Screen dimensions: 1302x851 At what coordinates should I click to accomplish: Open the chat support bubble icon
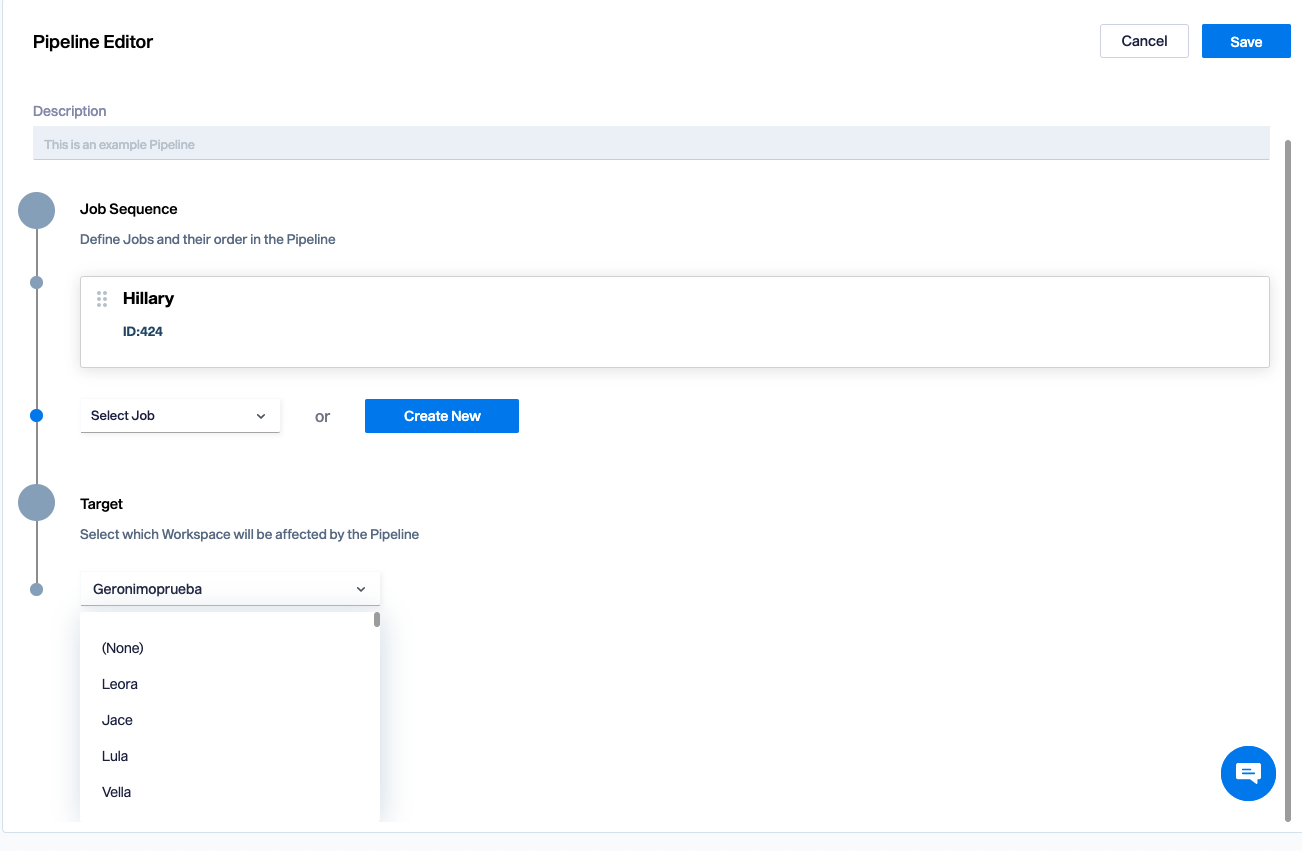coord(1248,773)
